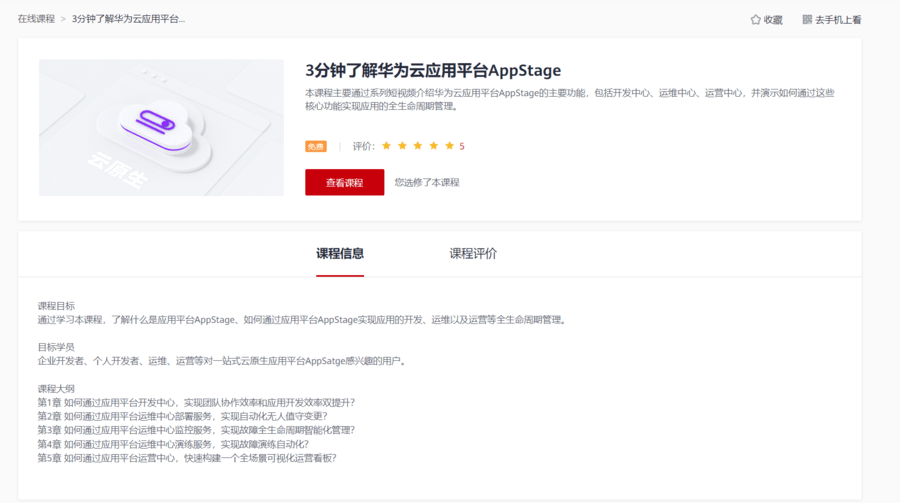Click the truncated 3分钟了解华为云应用平台 breadcrumb
900x503 pixels.
pos(129,19)
